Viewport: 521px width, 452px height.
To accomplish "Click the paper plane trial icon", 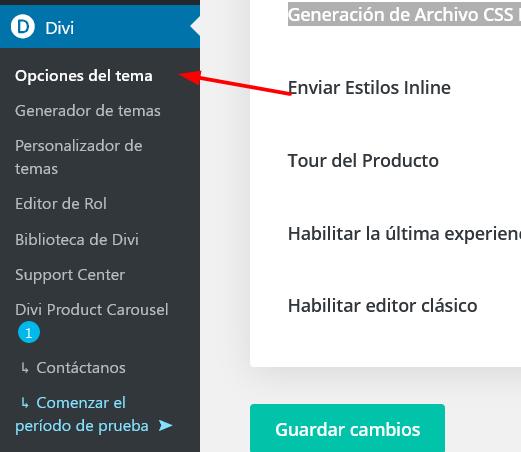I will 165,425.
